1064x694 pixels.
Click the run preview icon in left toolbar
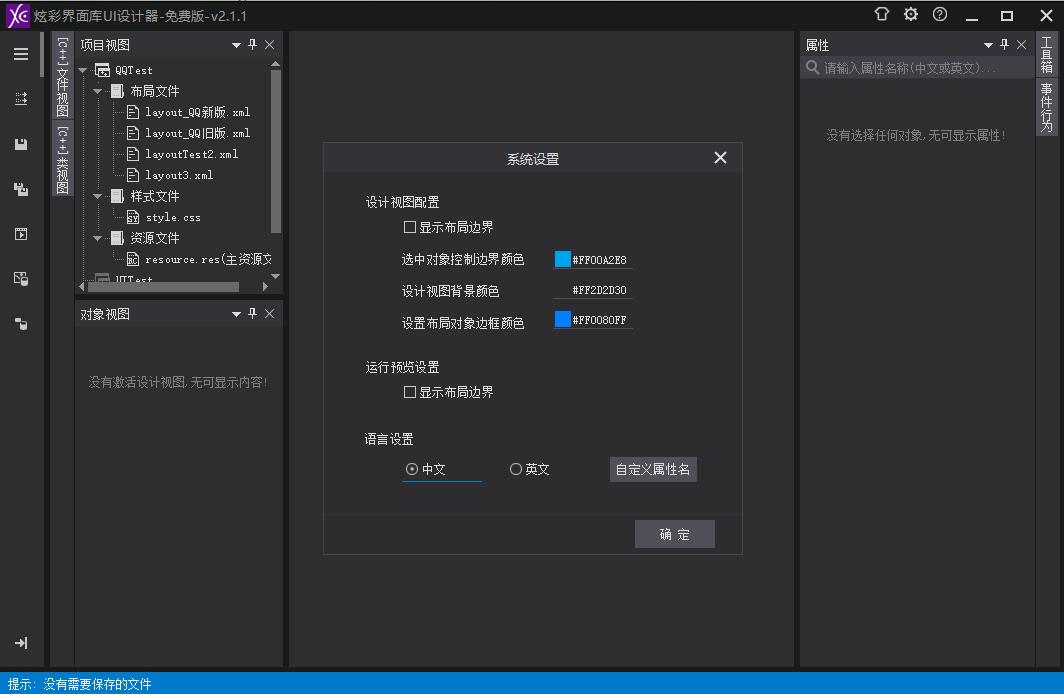point(20,234)
